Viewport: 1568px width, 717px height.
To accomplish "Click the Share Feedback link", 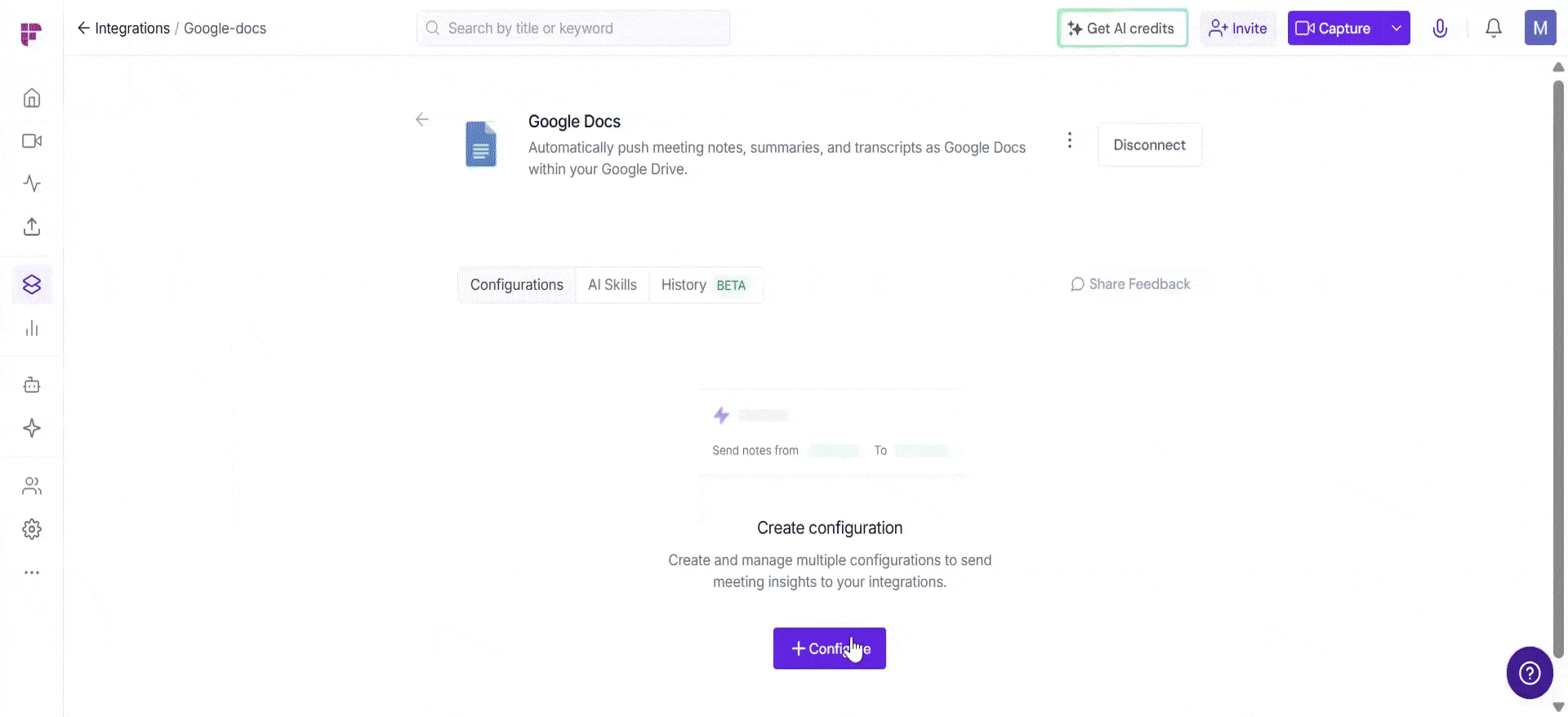I will 1130,284.
